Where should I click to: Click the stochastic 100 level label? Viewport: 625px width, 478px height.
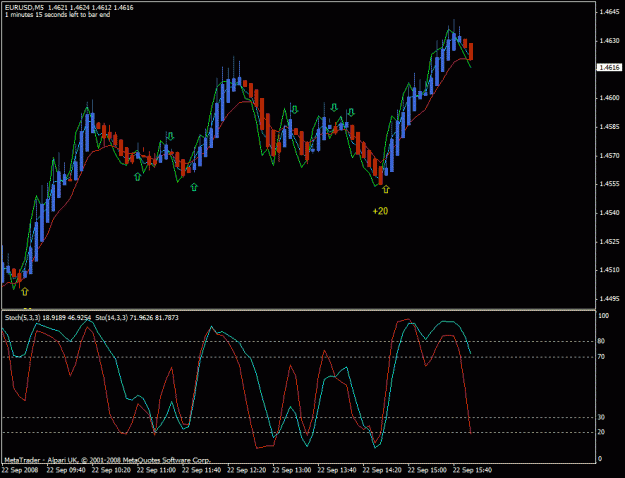pyautogui.click(x=603, y=316)
